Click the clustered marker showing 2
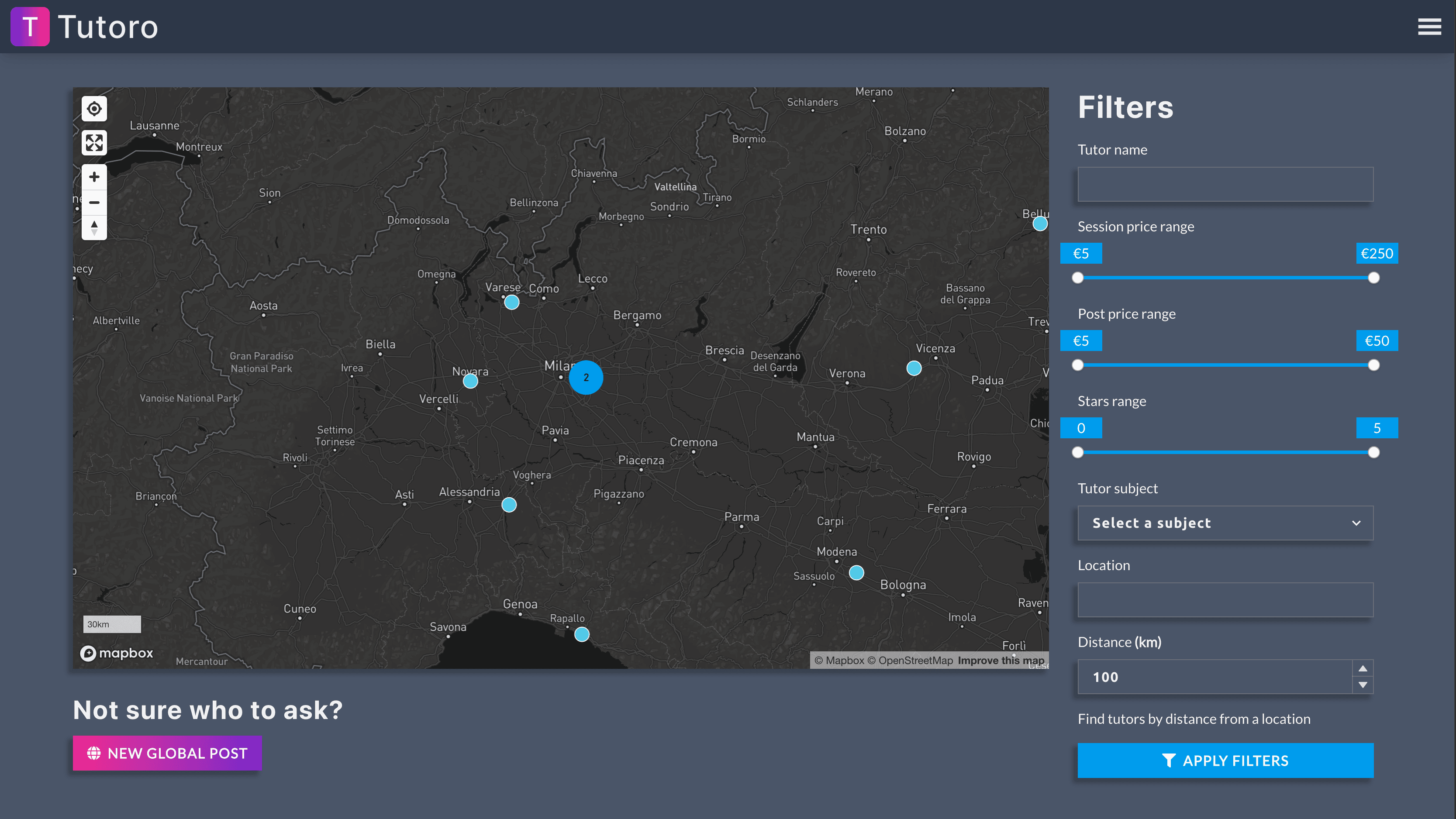The image size is (1456, 819). [586, 377]
